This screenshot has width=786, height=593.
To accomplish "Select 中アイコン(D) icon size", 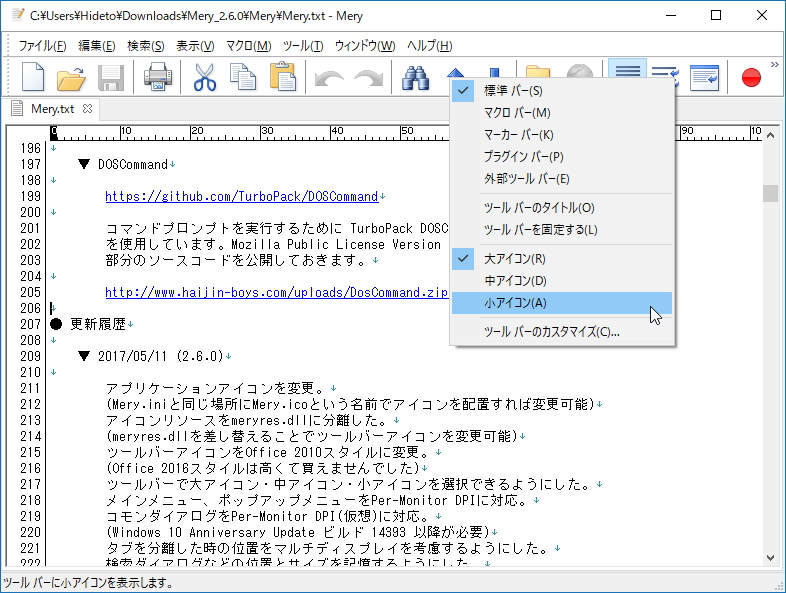I will coord(562,281).
